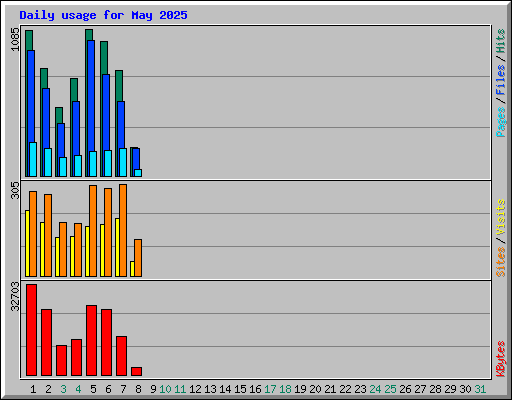The width and height of the screenshot is (512, 400).
Task: Click the Pages legend label
Action: (500, 122)
